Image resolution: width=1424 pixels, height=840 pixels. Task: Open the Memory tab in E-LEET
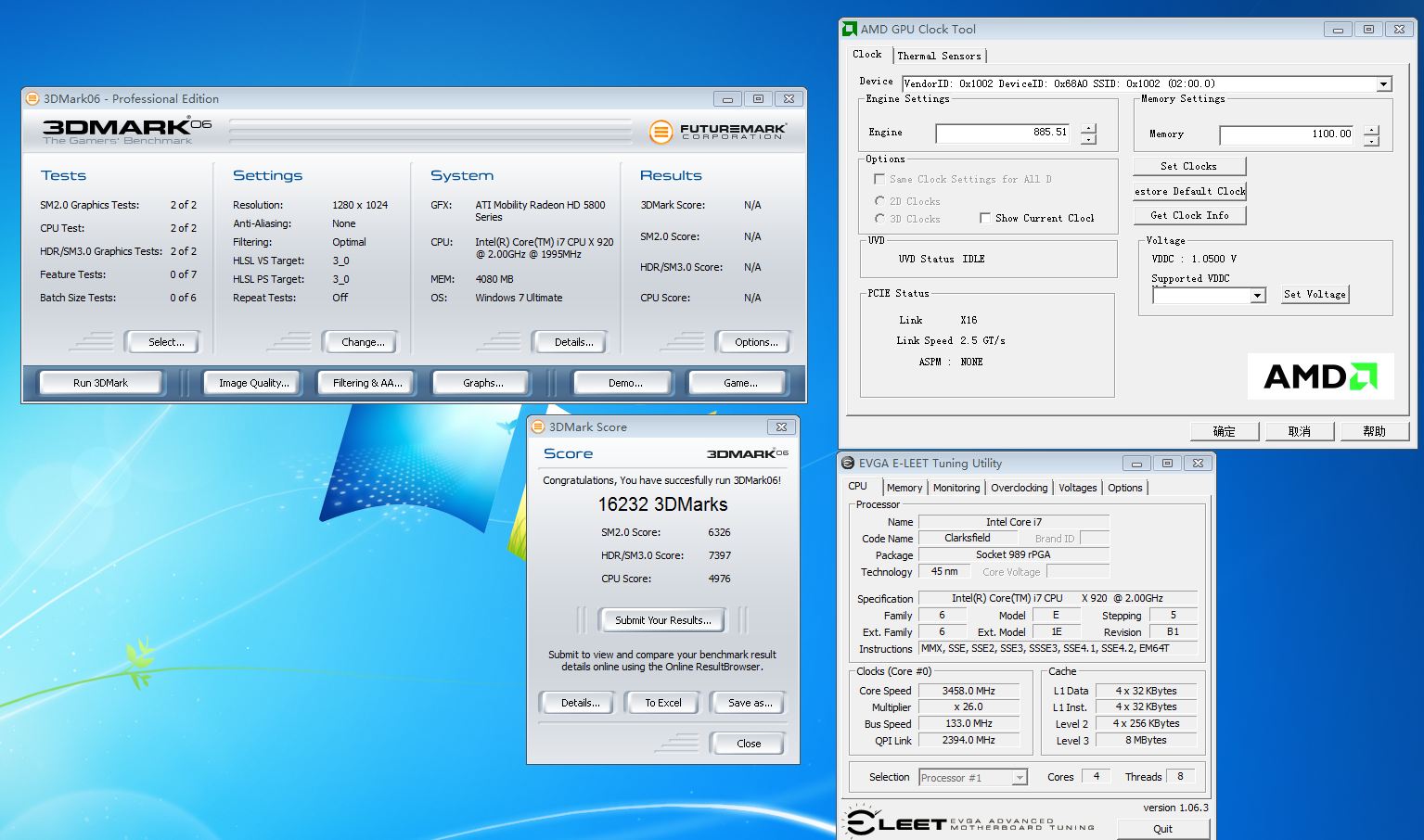(x=904, y=488)
